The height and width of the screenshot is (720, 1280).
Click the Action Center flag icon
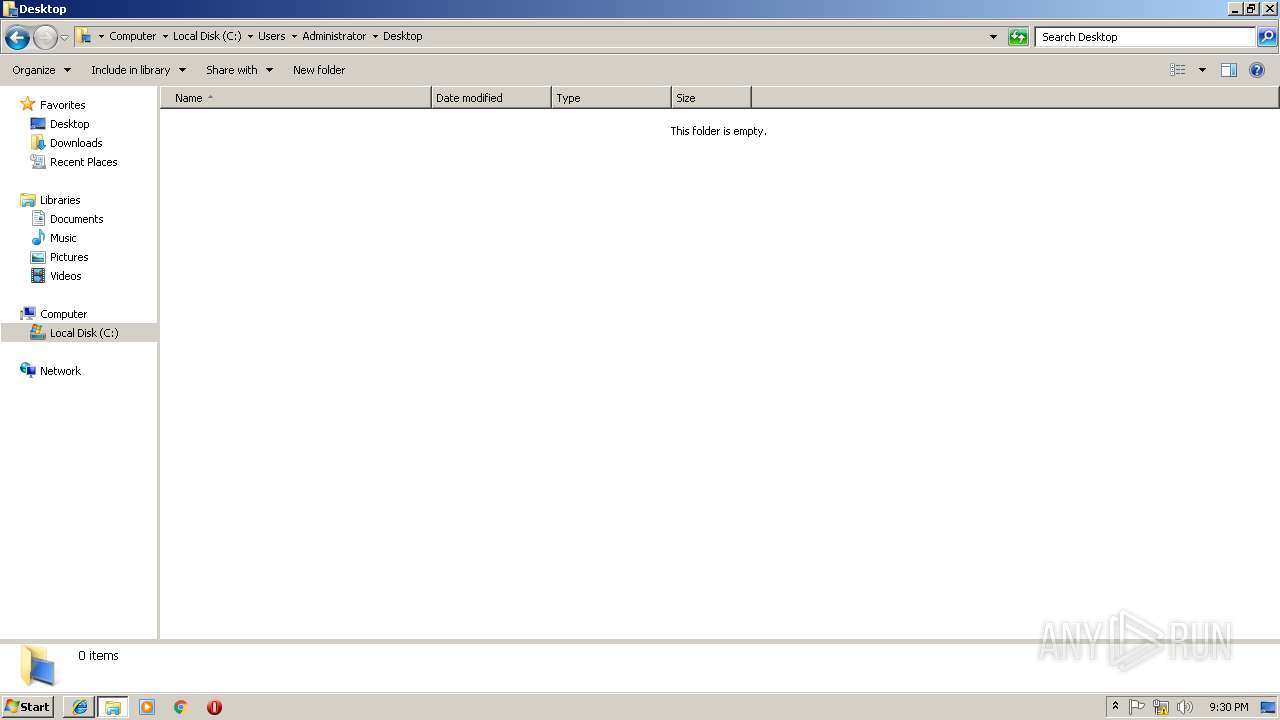coord(1137,707)
